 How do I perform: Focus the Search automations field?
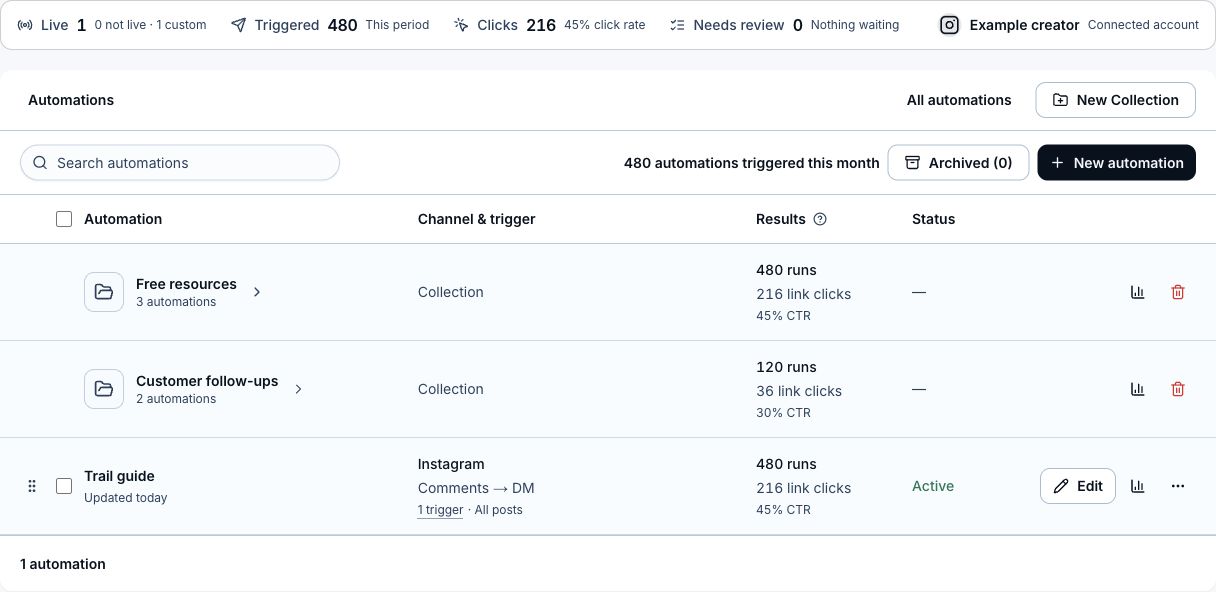[180, 163]
